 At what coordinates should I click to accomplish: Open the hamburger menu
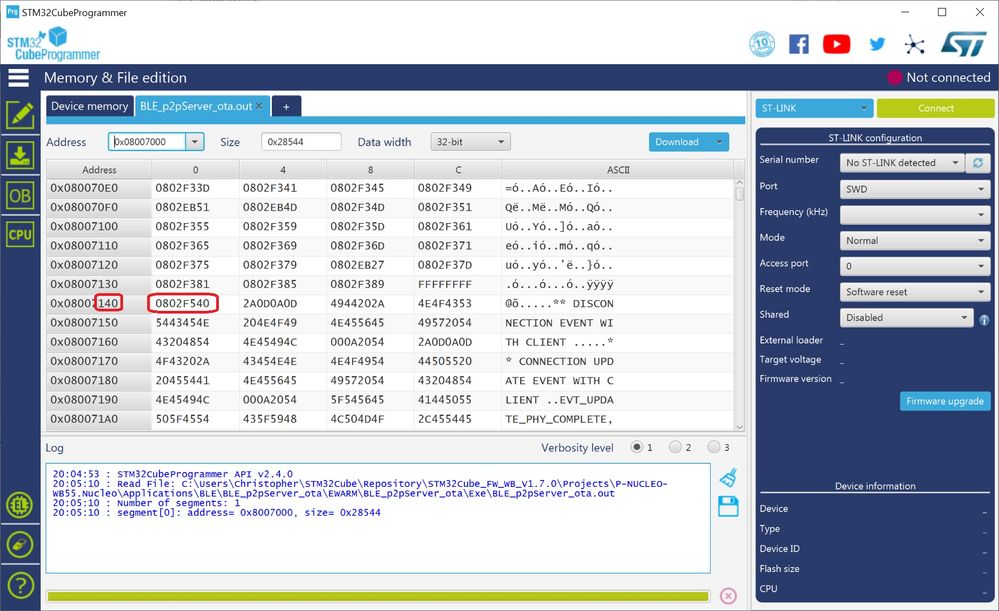pos(18,78)
